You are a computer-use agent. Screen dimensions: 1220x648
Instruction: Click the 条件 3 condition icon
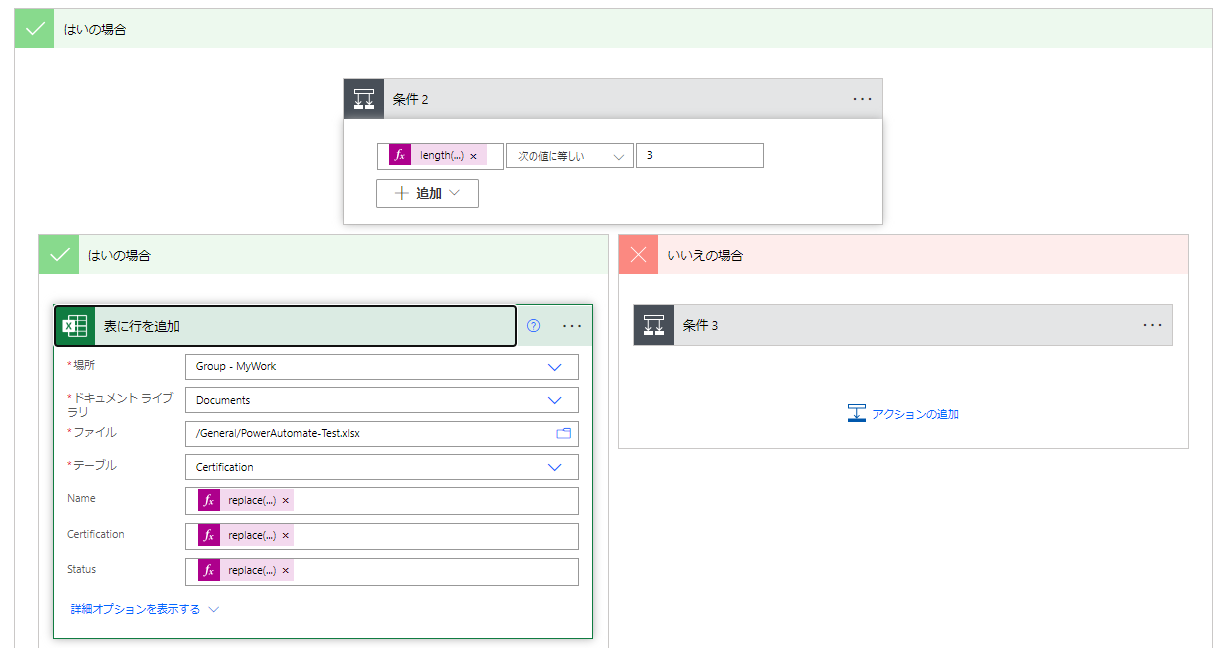pos(654,325)
